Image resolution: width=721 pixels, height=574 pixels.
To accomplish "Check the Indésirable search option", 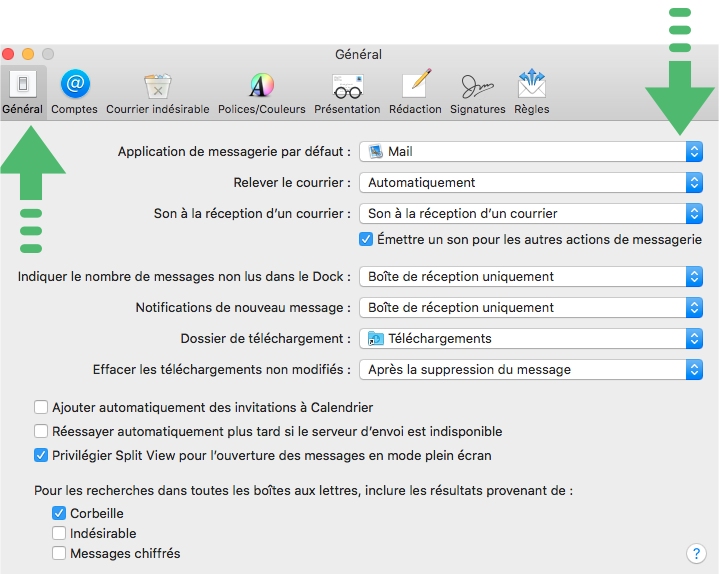I will (59, 533).
